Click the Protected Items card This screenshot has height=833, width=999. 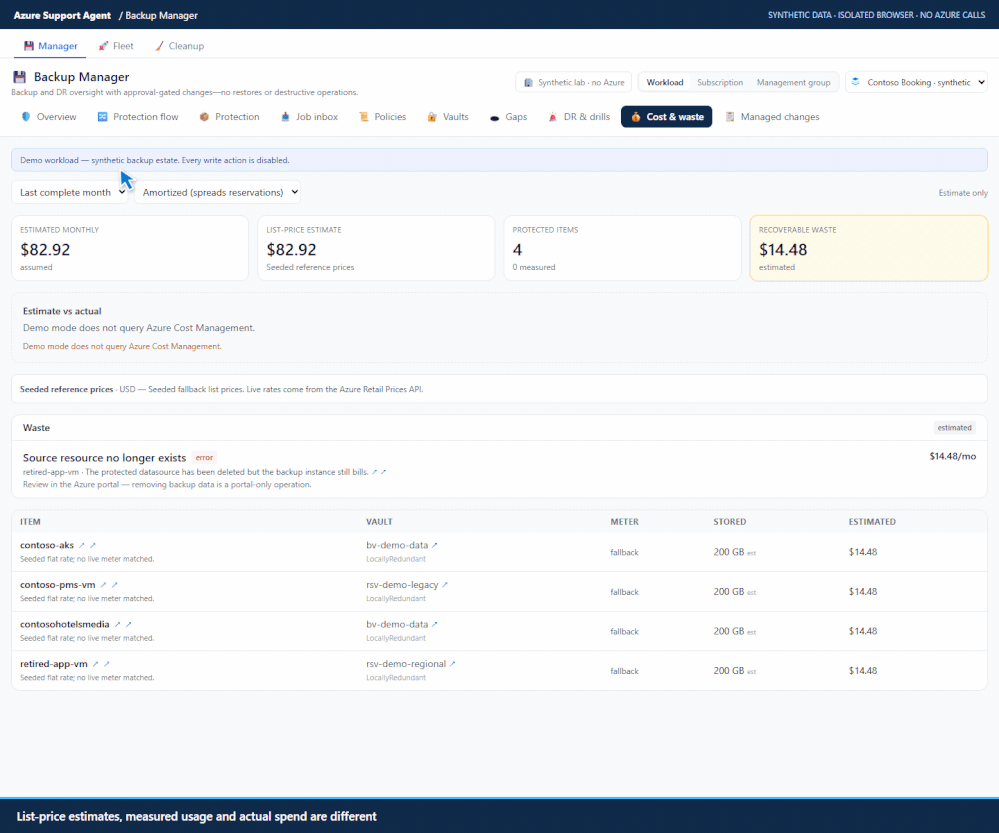tap(622, 248)
